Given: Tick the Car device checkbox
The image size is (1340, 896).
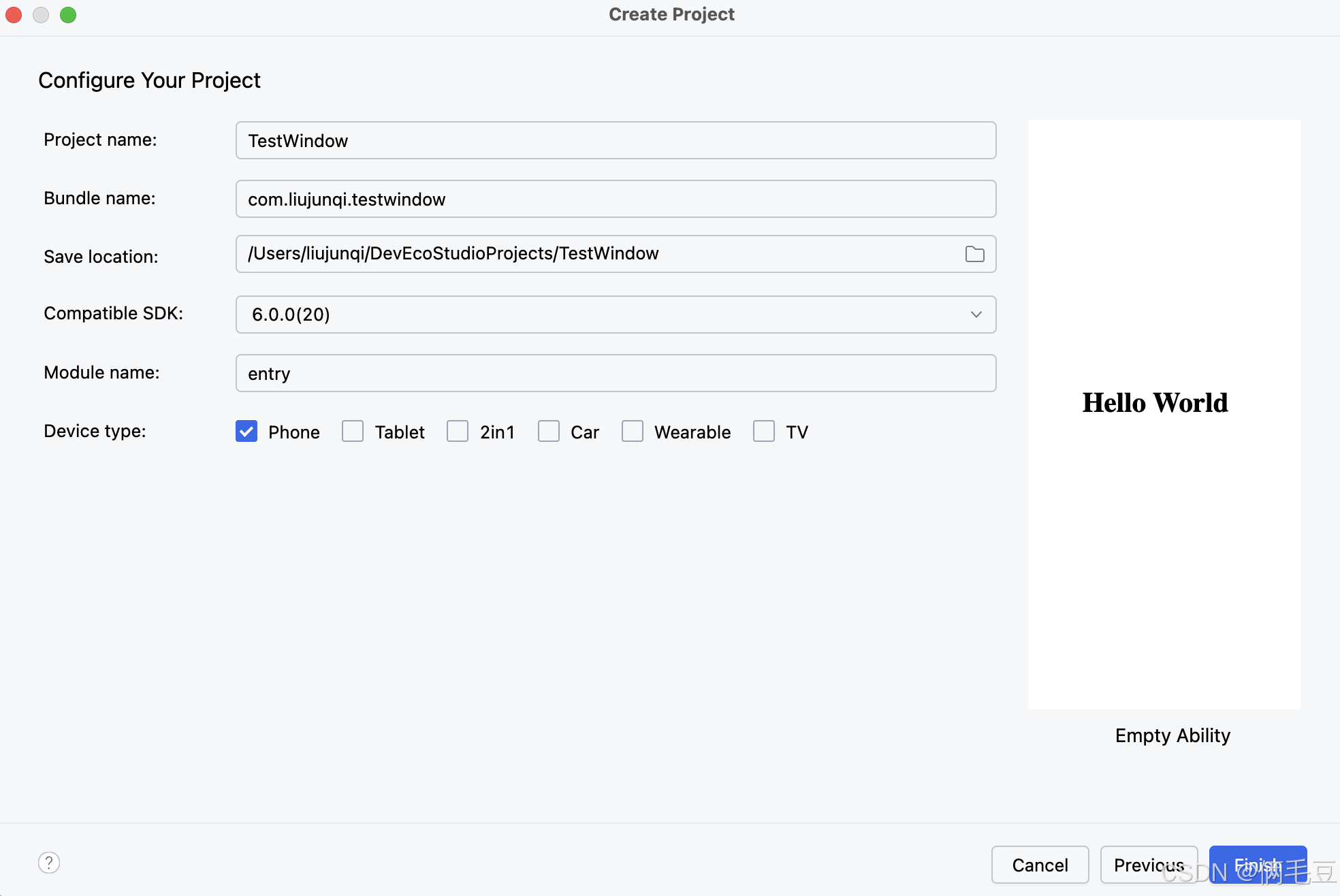Looking at the screenshot, I should (549, 431).
